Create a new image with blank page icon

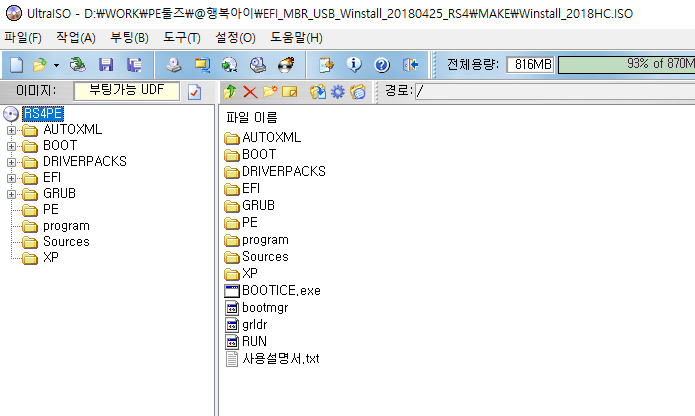tap(16, 65)
